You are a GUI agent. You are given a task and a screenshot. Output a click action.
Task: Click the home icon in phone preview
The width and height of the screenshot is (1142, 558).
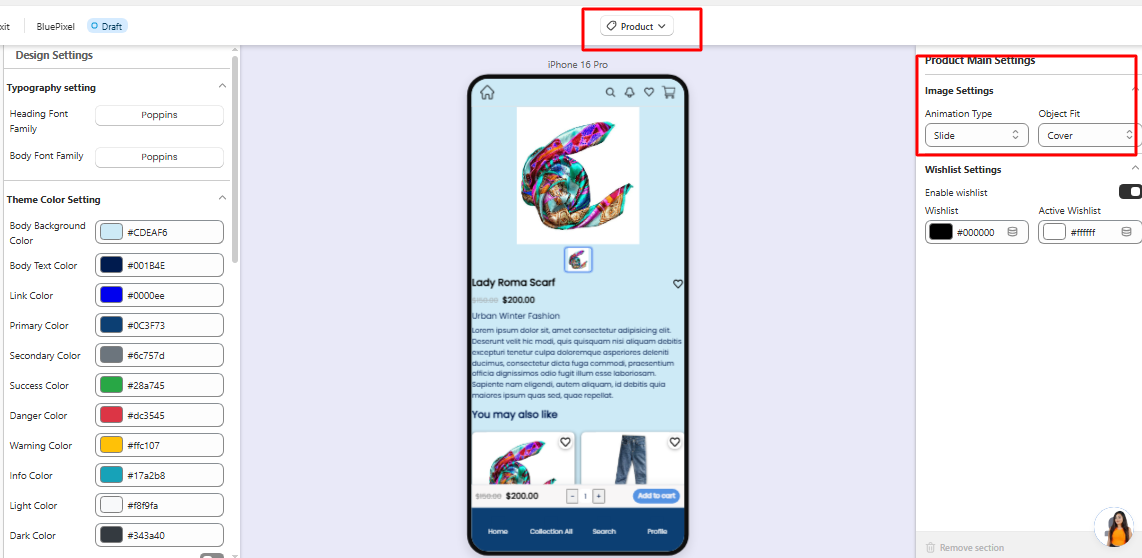(x=487, y=93)
